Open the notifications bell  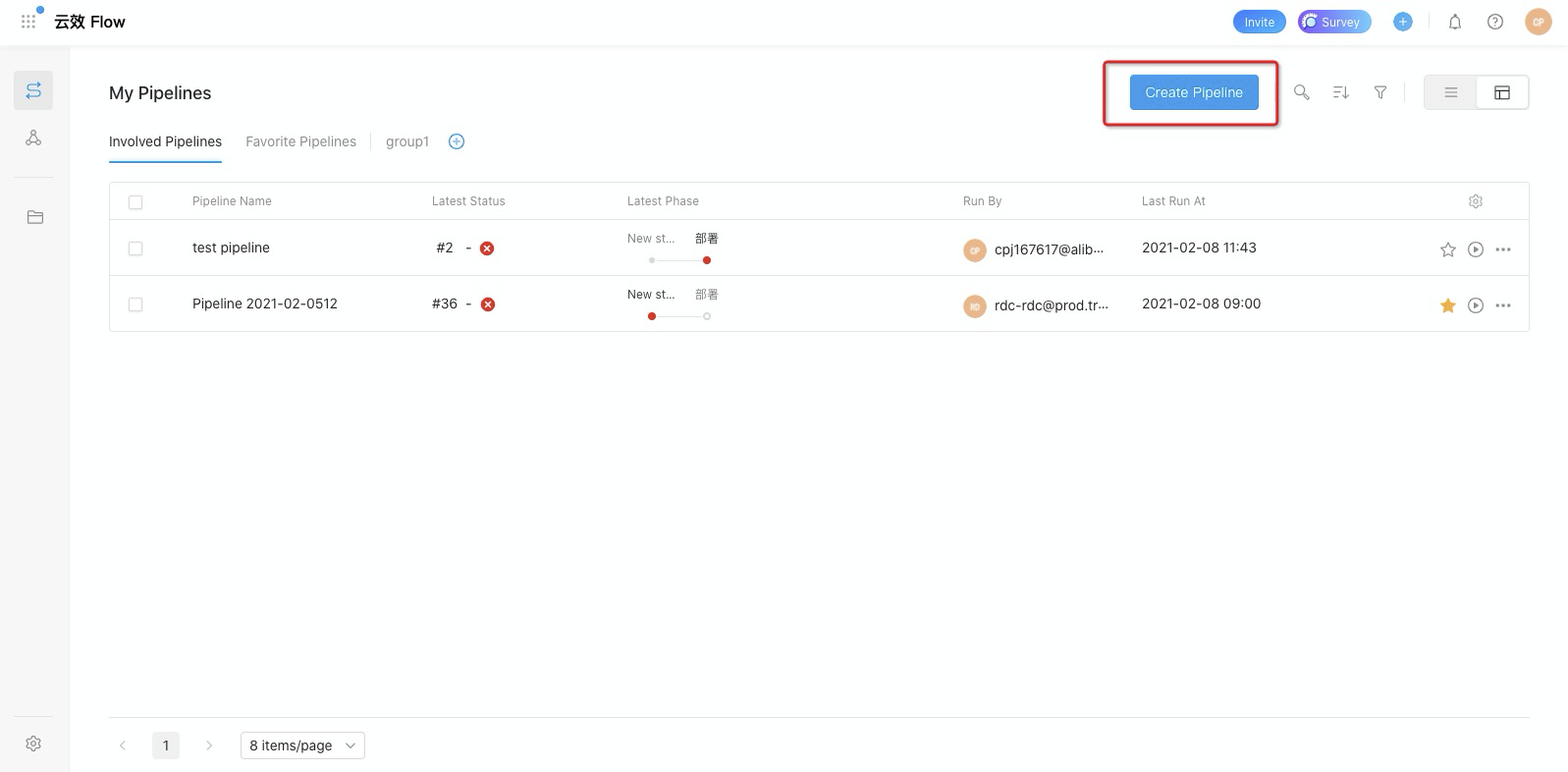point(1454,22)
